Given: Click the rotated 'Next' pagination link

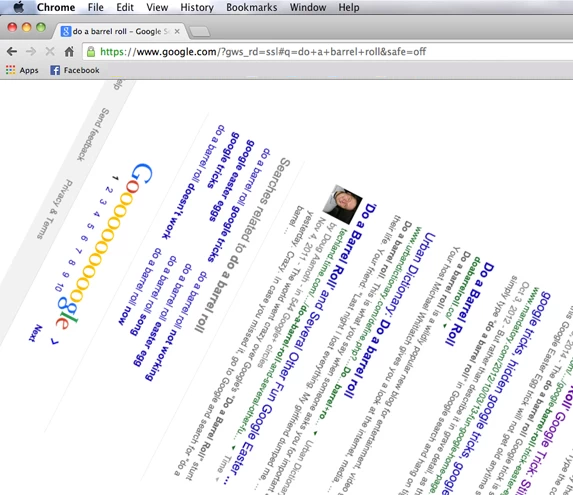Looking at the screenshot, I should click(x=35, y=333).
